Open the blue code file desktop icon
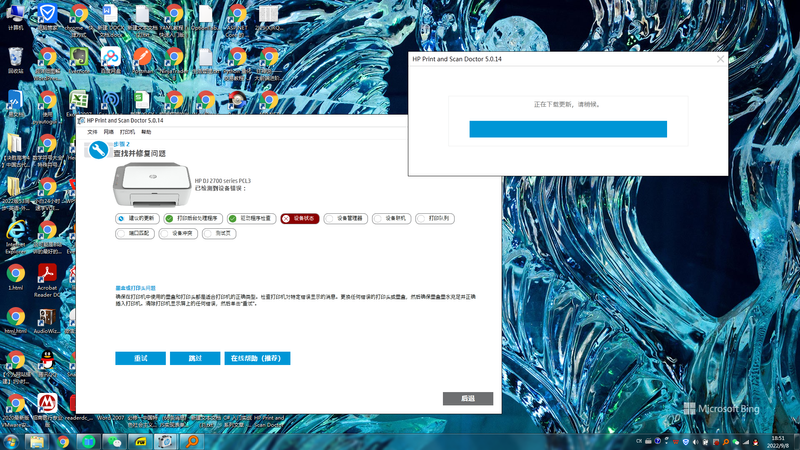Viewport: 800px width, 450px height. (16, 103)
